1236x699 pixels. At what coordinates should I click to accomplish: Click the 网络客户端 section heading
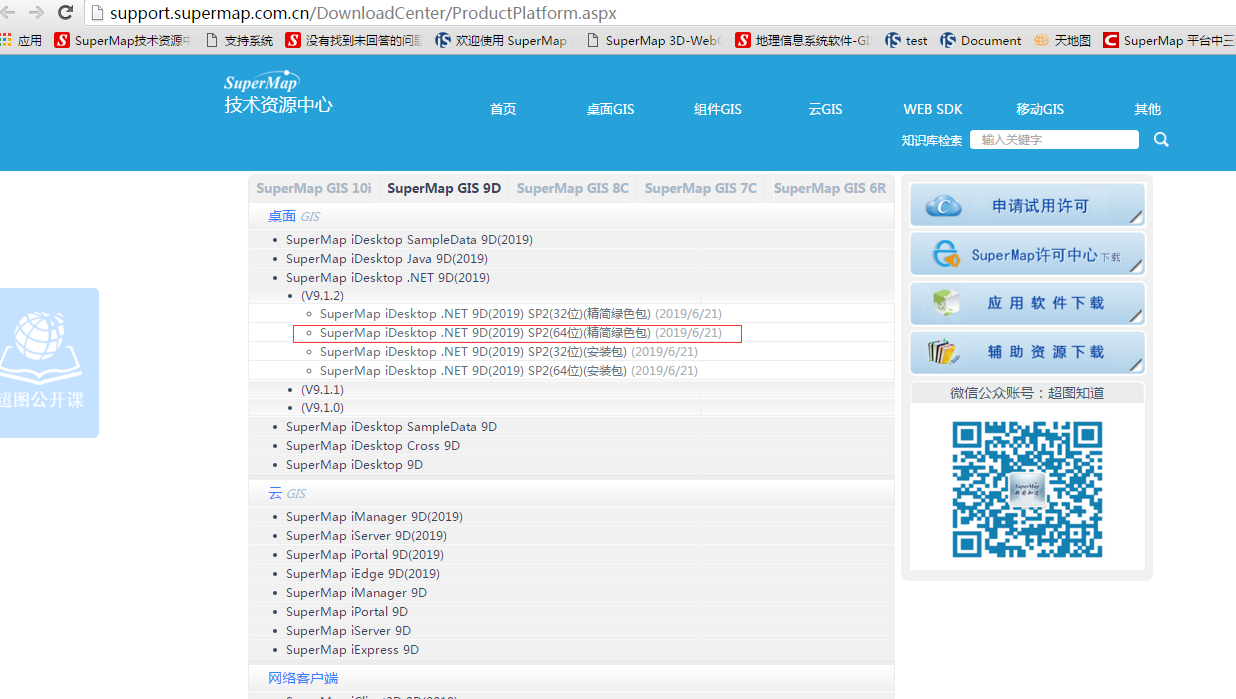(303, 678)
